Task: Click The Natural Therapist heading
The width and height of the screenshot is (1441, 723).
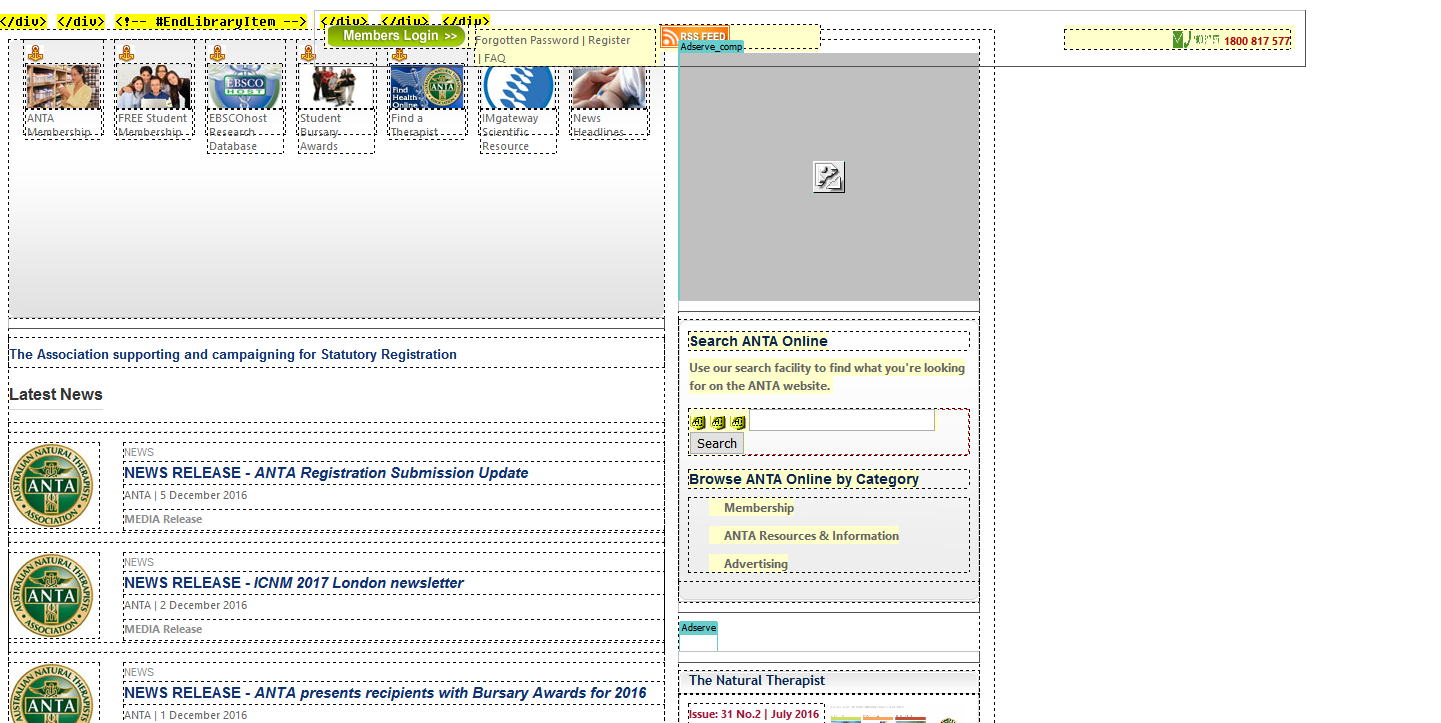Action: point(757,680)
